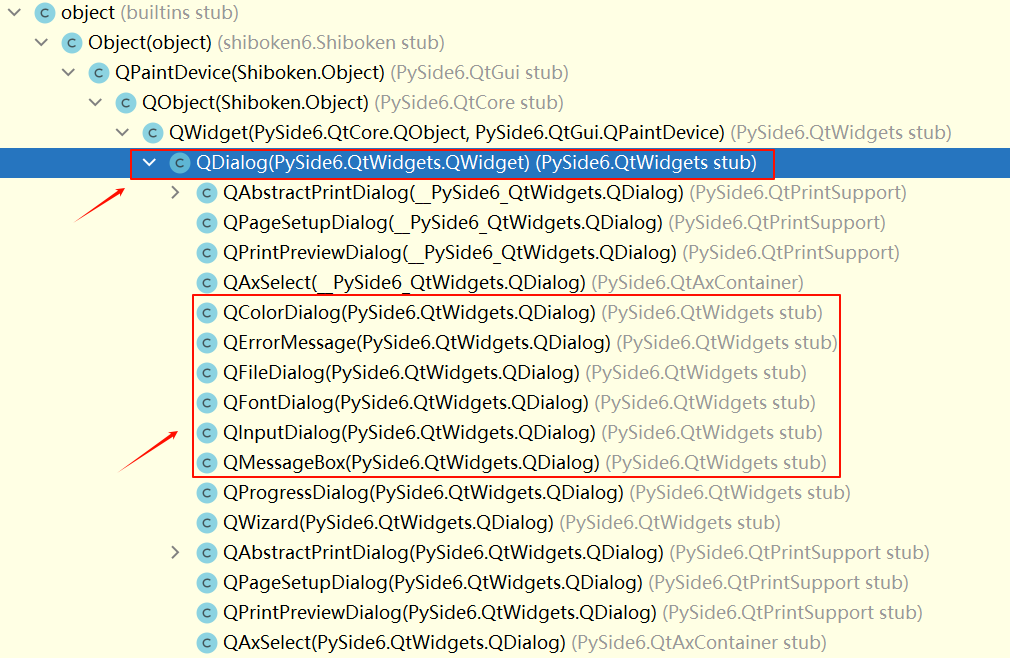The width and height of the screenshot is (1010, 659).
Task: Click the class icon on the highlighted QDialog row
Action: 180,163
